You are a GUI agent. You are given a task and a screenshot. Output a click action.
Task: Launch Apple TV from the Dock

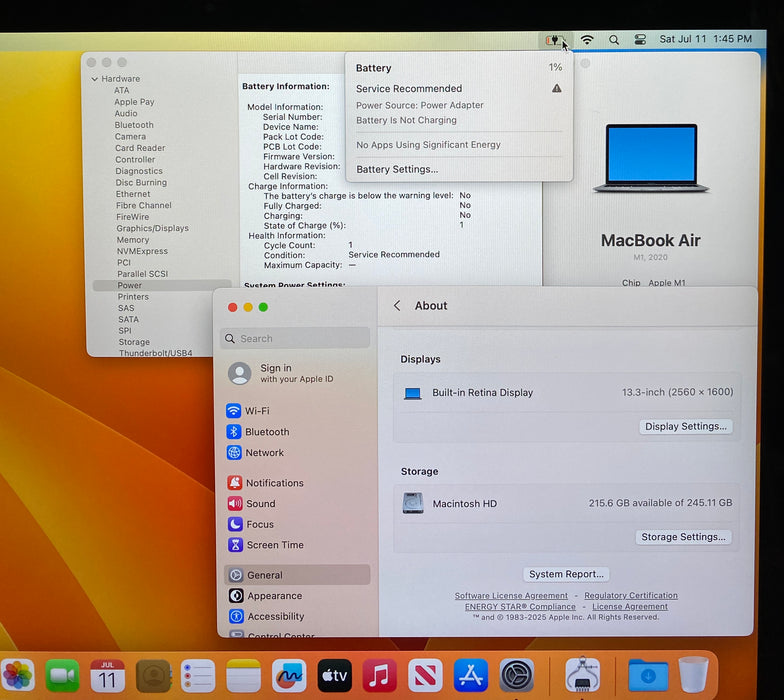tap(334, 676)
